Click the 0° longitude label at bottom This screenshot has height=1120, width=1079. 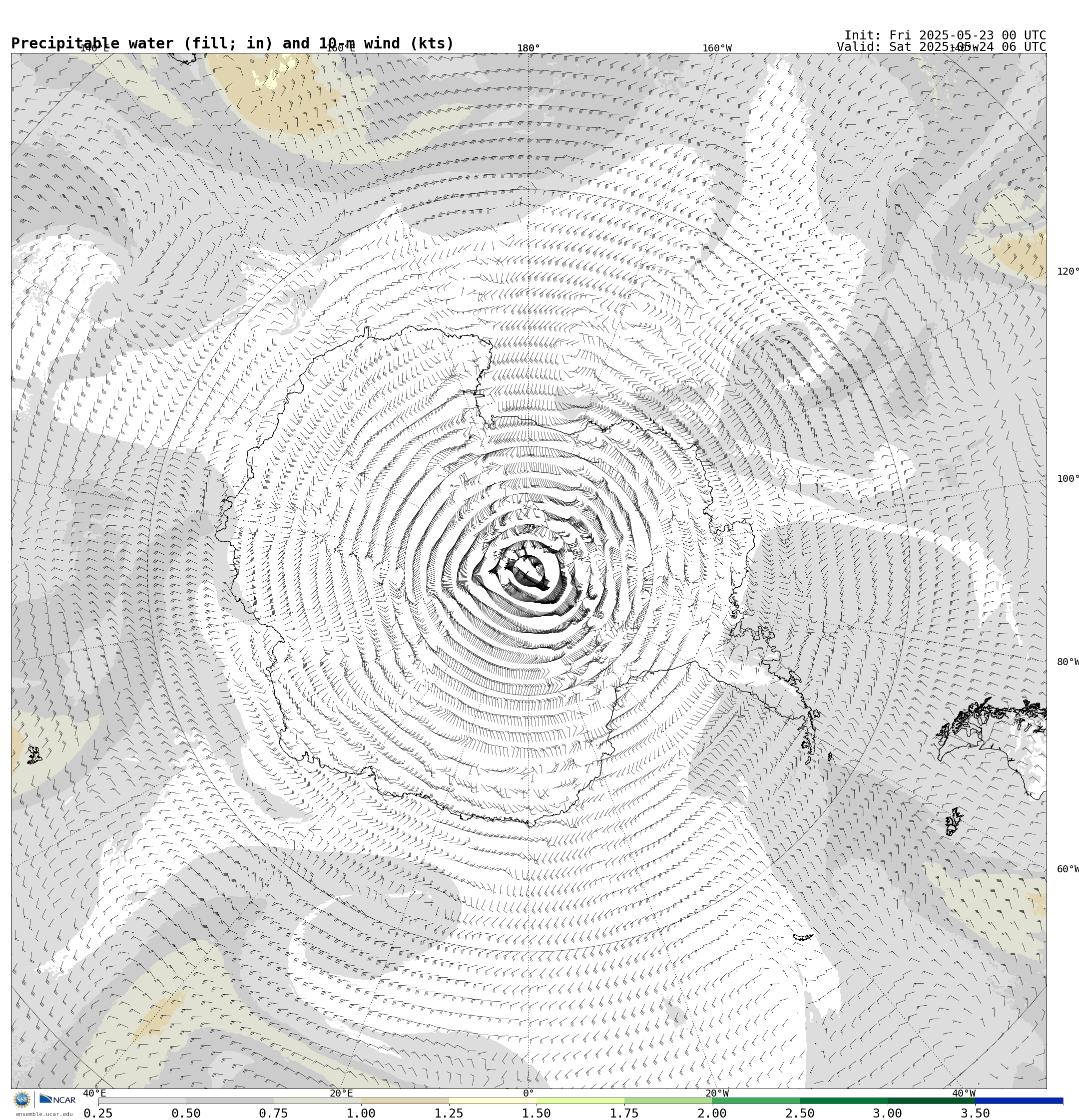tap(529, 1093)
